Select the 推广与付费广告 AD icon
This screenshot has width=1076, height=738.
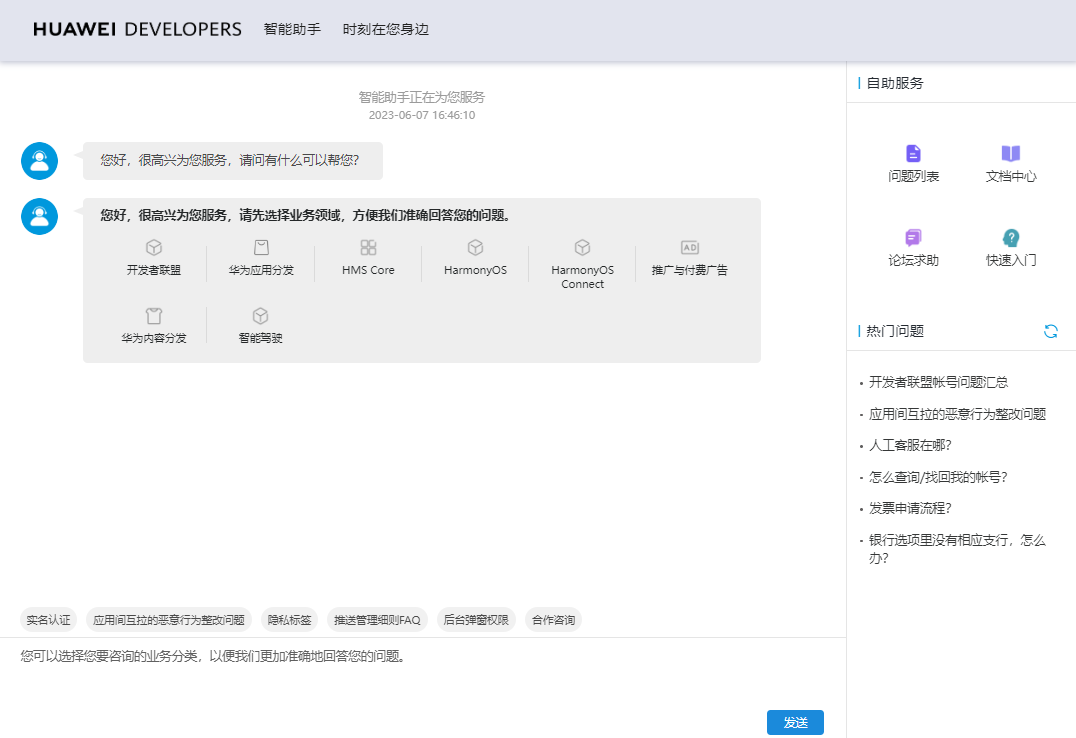click(x=690, y=247)
